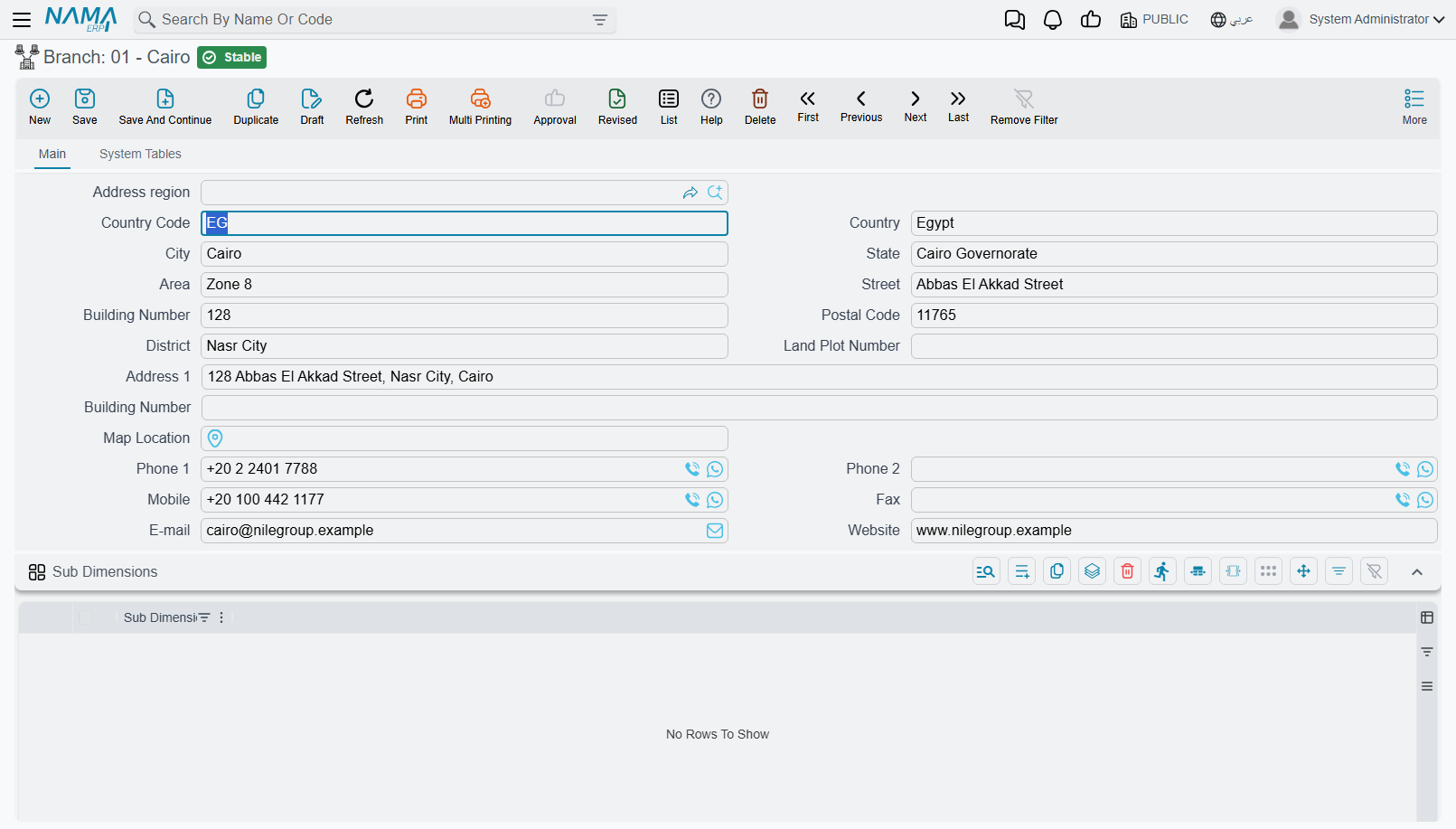Call the Mobile number via phone icon
This screenshot has height=829, width=1456.
692,500
